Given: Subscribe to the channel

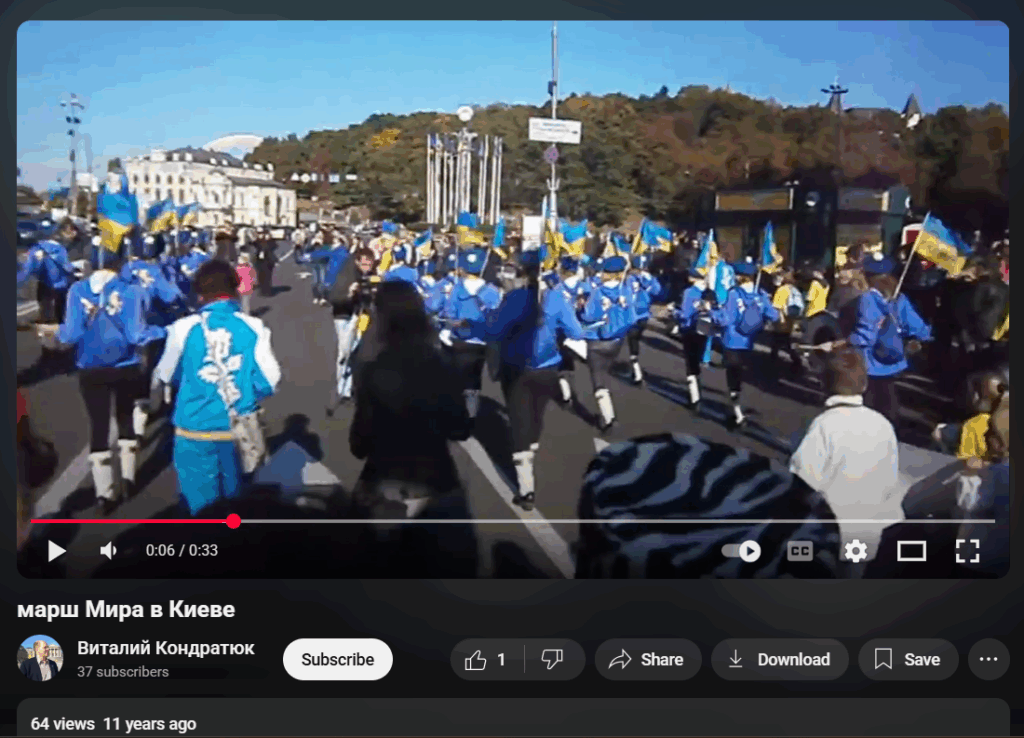Looking at the screenshot, I should [338, 660].
